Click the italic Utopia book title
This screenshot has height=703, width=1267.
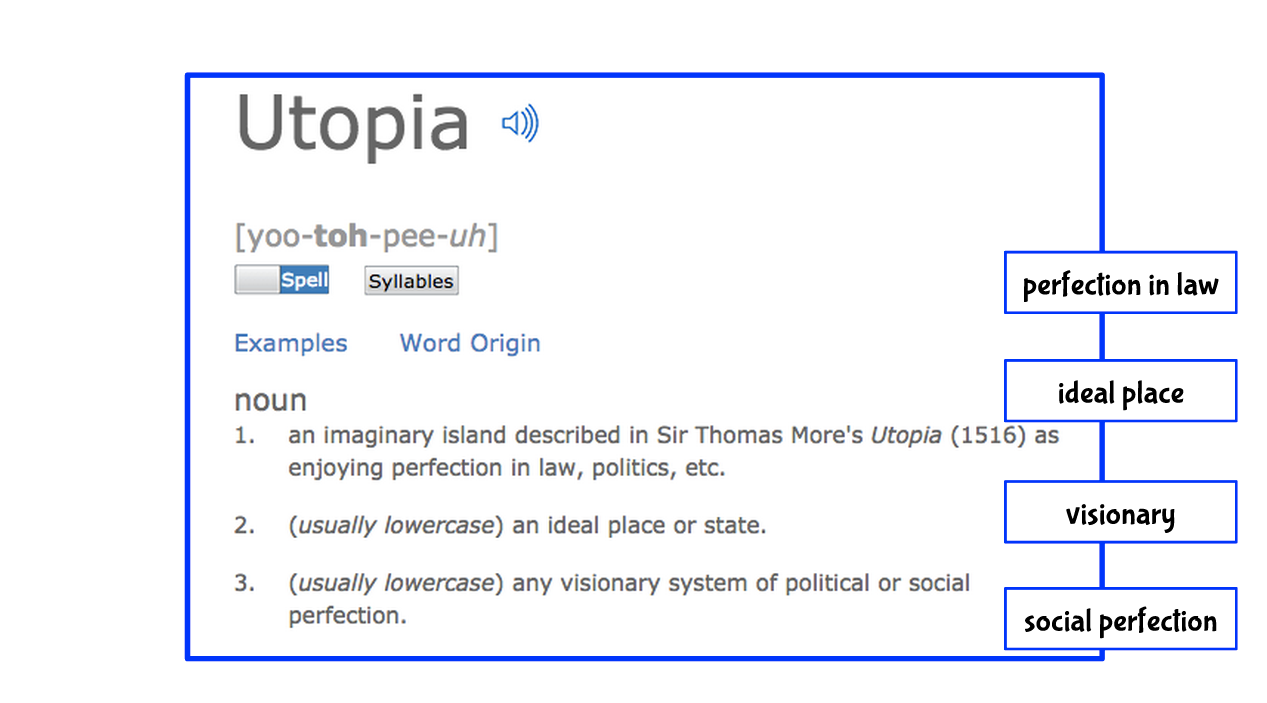point(905,436)
